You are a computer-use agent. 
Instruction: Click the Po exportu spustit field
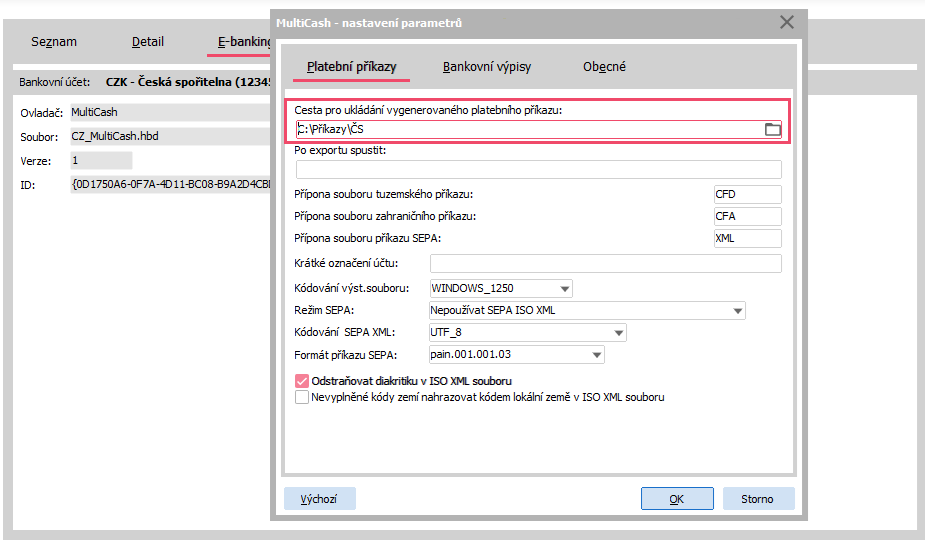pyautogui.click(x=539, y=169)
